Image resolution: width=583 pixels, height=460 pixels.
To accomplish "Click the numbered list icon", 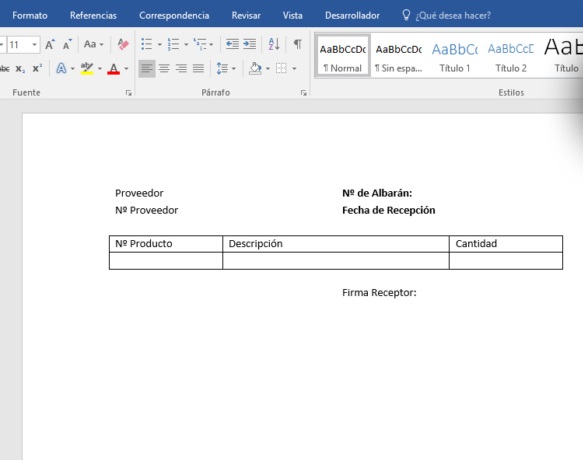I will click(x=174, y=44).
